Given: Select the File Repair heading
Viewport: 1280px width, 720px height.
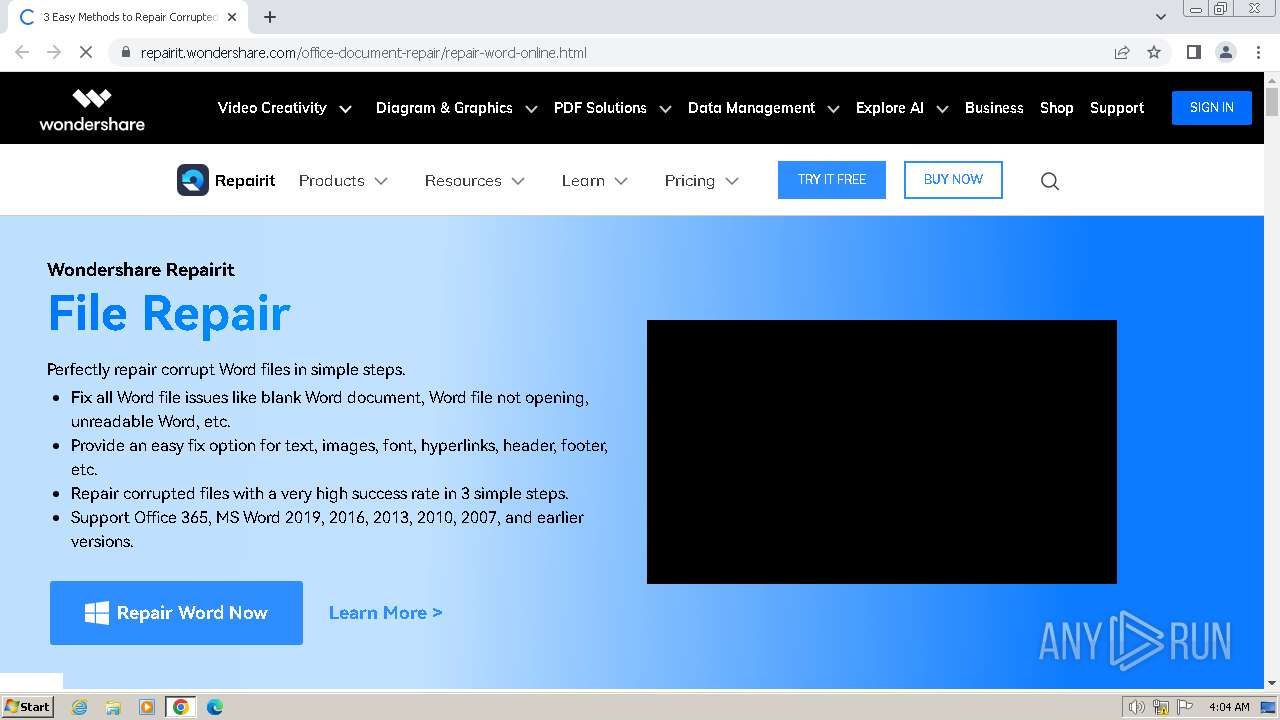Looking at the screenshot, I should [169, 313].
